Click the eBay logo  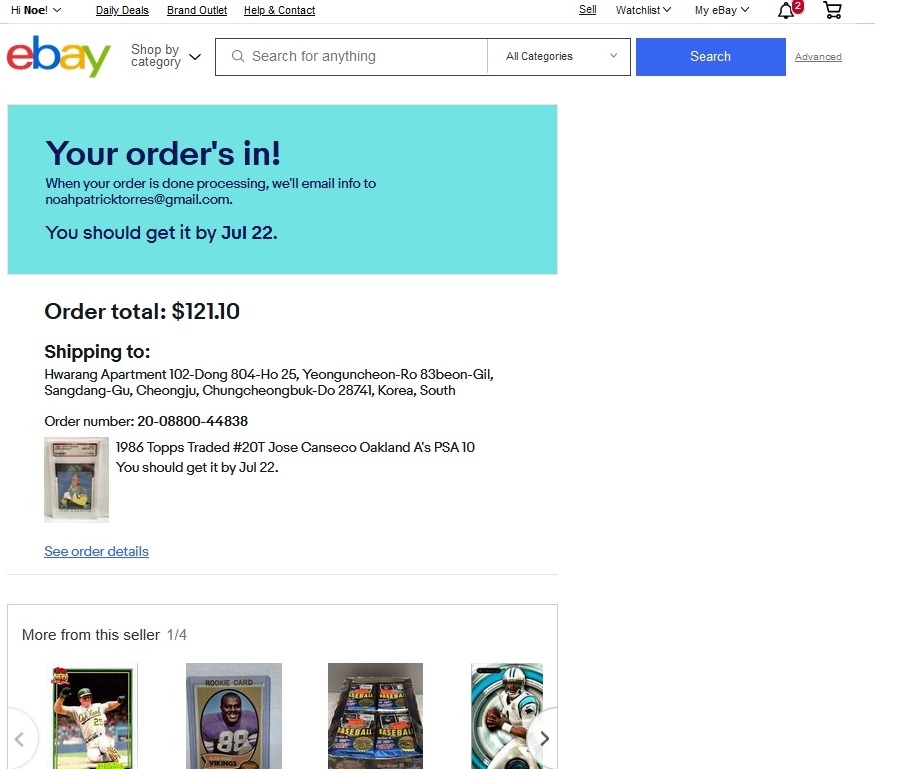click(x=59, y=56)
